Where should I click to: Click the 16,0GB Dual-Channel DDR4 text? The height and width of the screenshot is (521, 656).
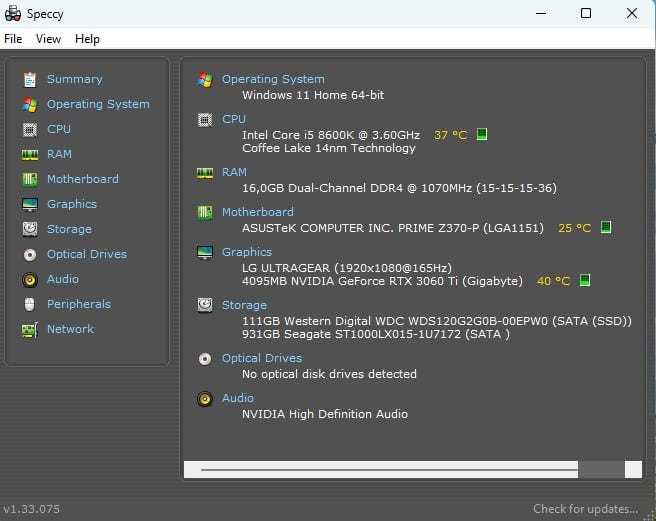[399, 188]
